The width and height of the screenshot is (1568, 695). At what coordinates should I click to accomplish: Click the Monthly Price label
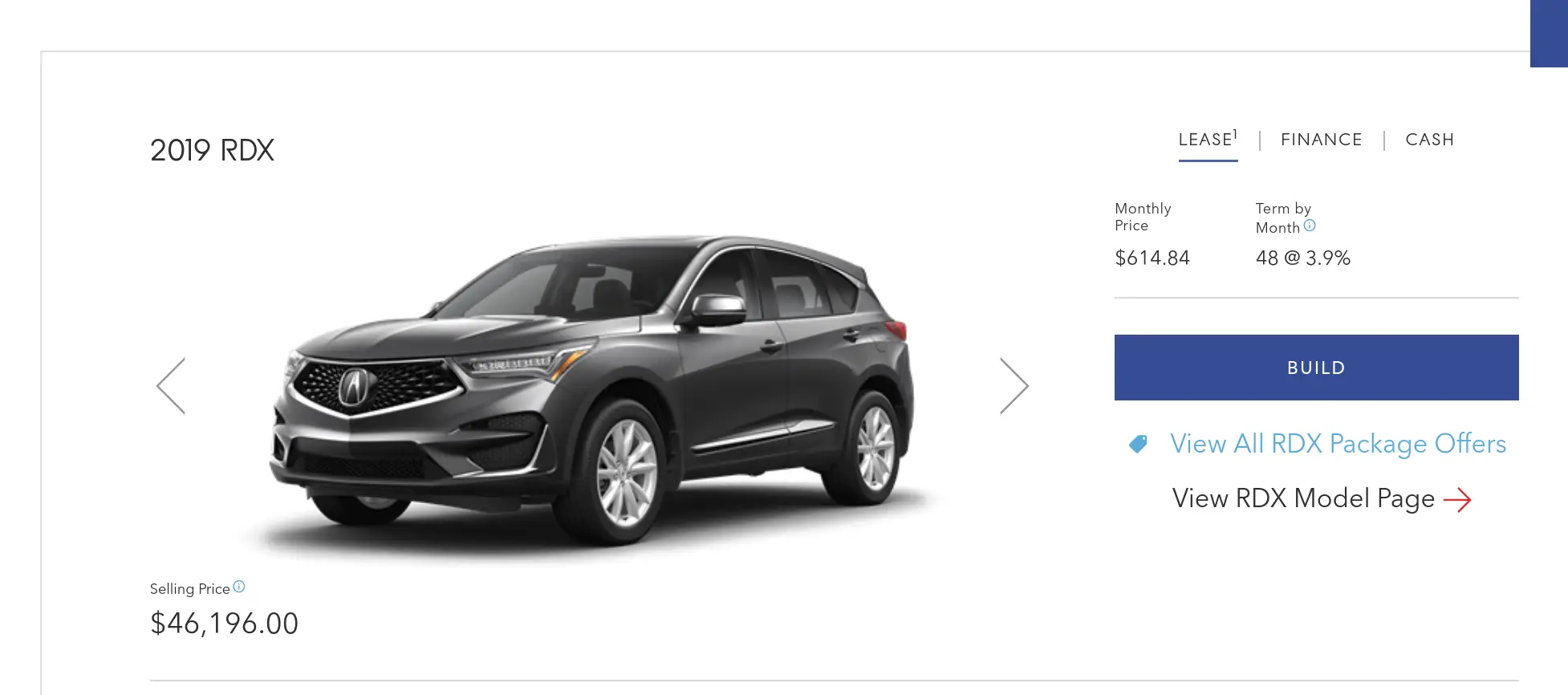(1143, 217)
